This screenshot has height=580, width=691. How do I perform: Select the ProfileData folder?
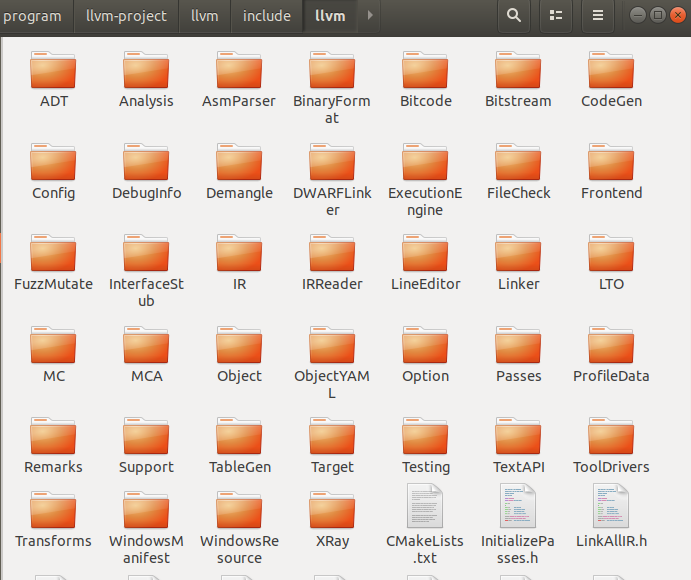[611, 355]
